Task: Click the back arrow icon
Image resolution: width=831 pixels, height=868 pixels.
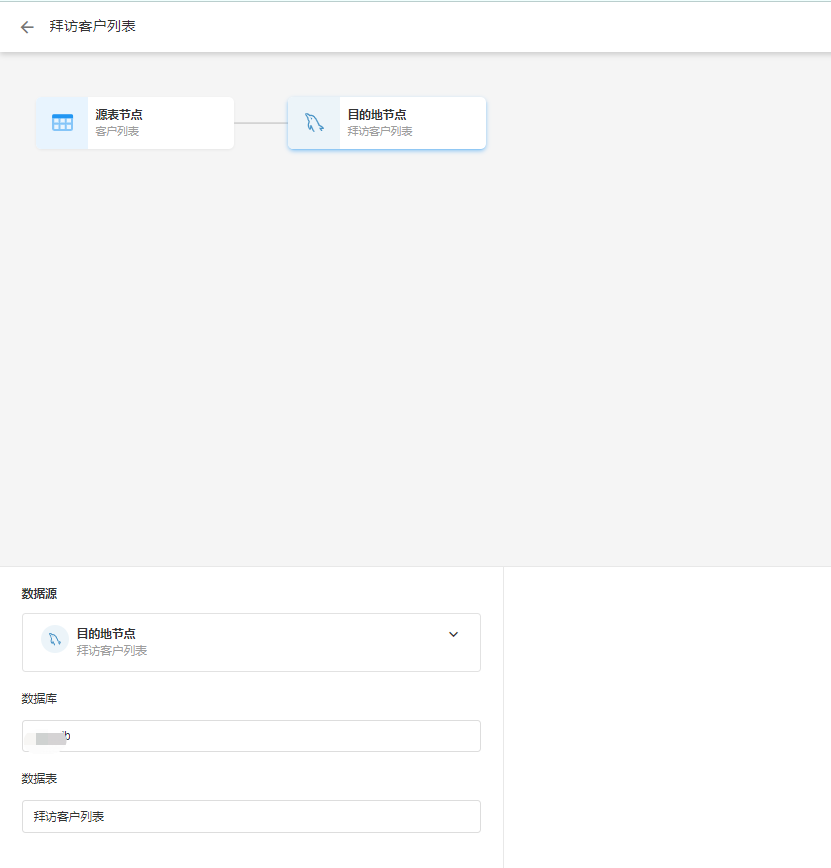Action: 27,27
